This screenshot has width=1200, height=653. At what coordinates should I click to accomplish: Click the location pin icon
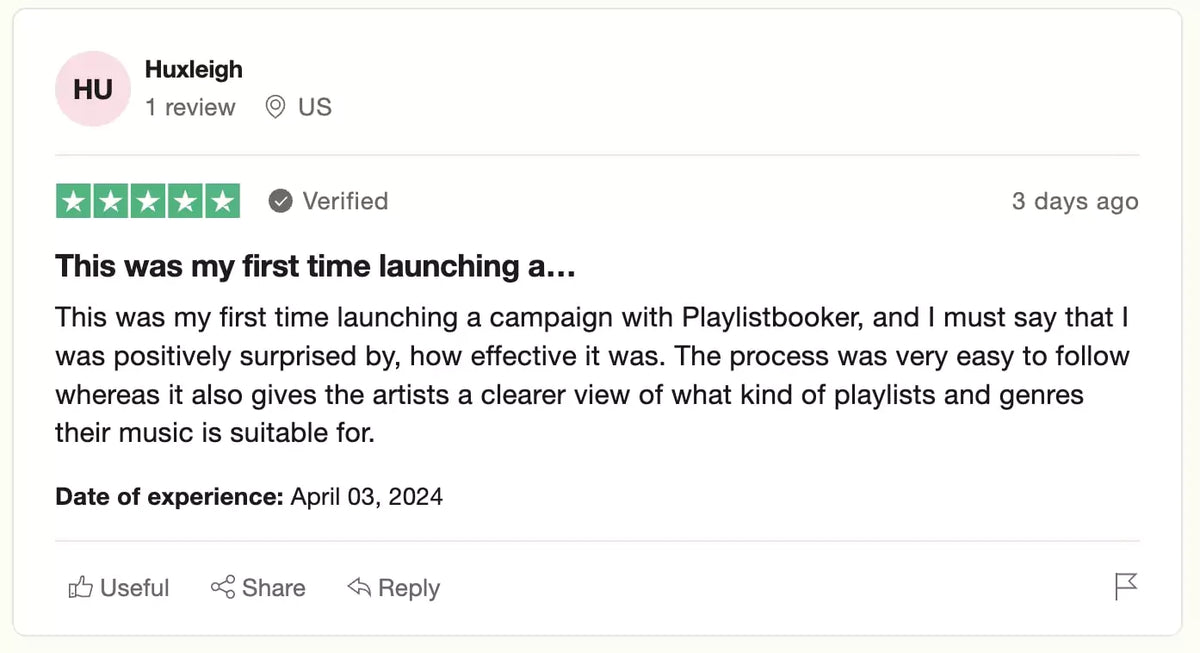click(x=275, y=107)
